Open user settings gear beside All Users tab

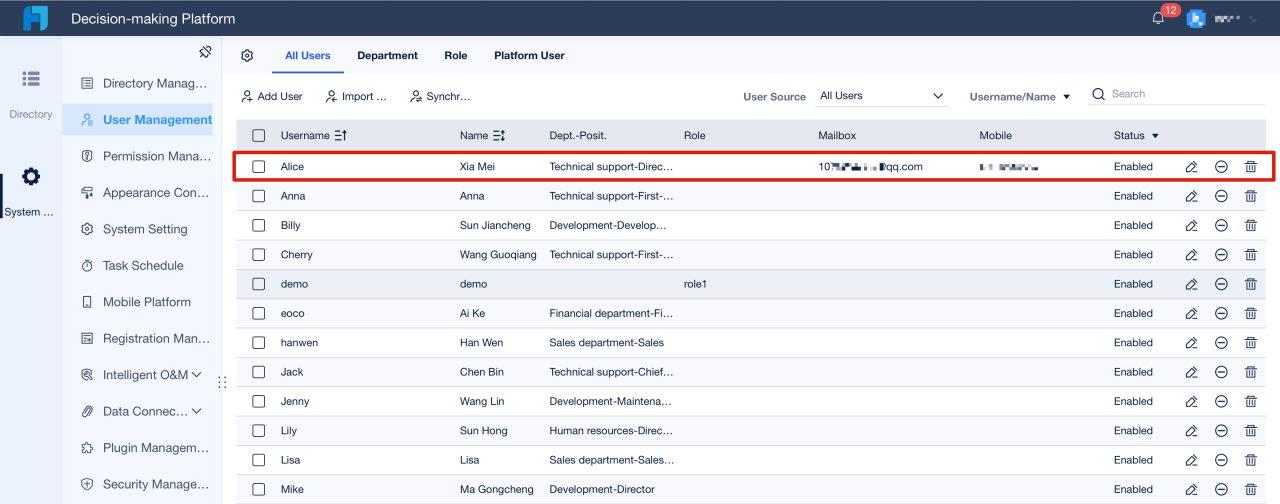[247, 56]
